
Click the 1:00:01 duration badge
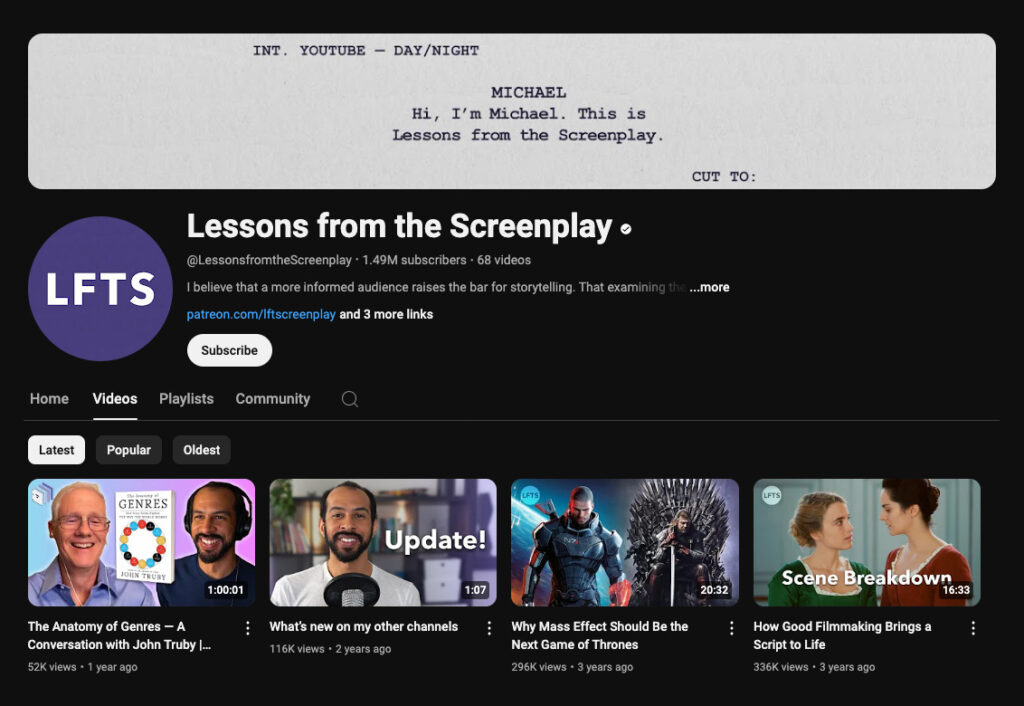pos(225,590)
